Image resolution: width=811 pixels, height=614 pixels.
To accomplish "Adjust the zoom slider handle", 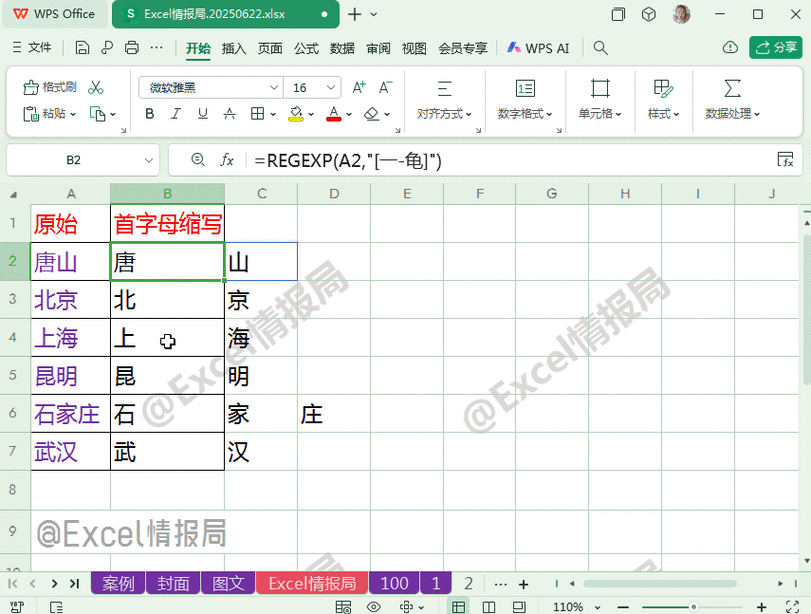I will pos(693,607).
